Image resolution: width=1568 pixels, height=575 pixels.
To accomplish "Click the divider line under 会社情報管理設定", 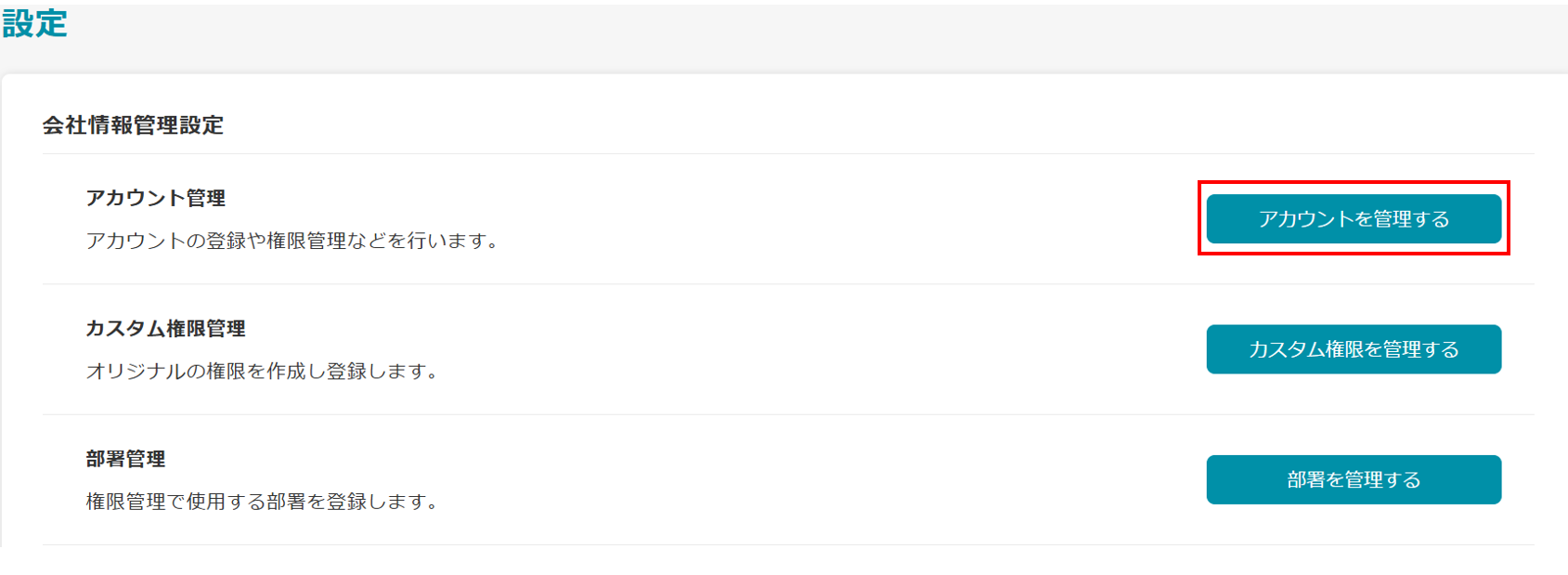I will click(x=788, y=153).
